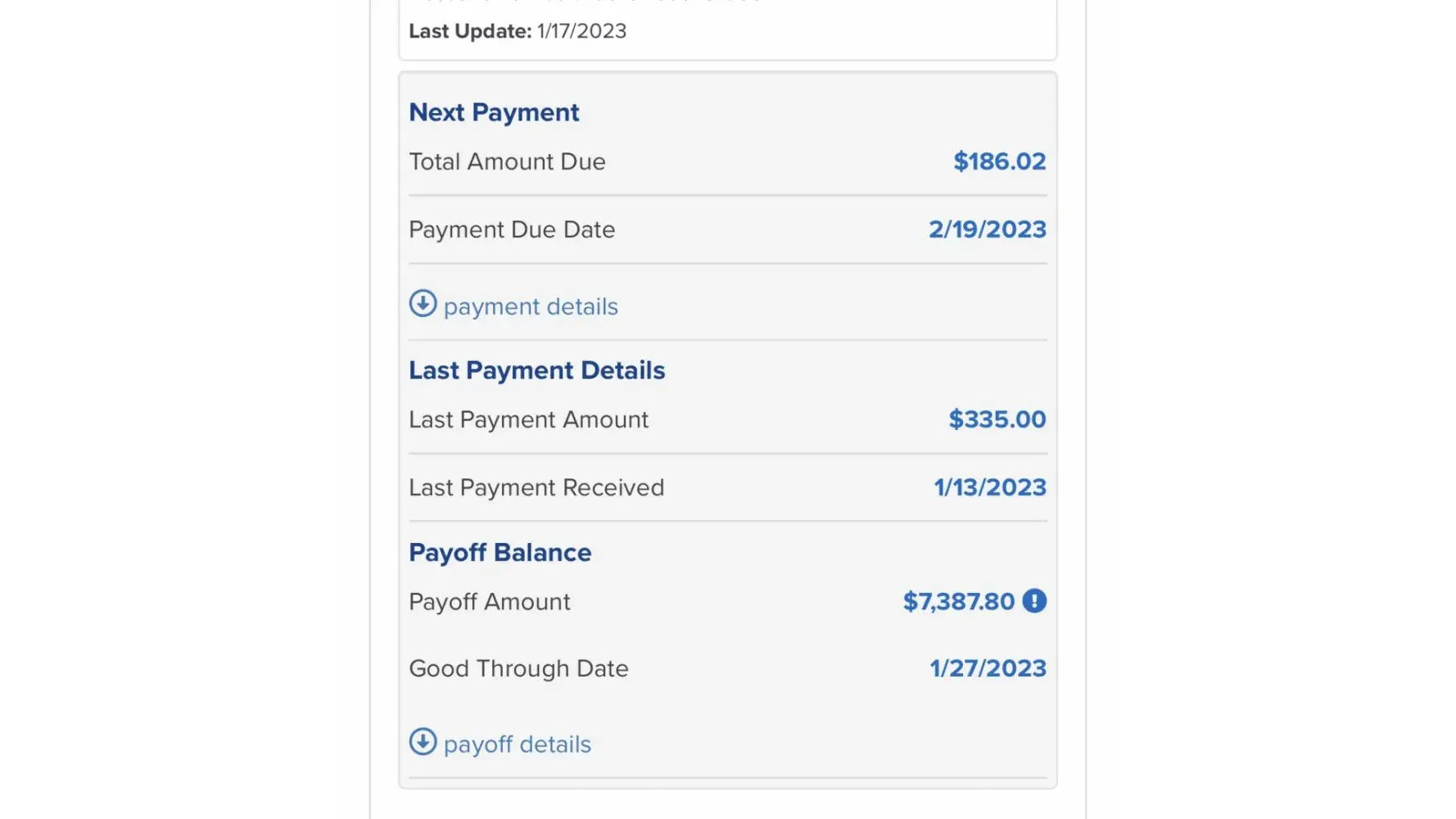Click the $335.00 last payment amount

(x=997, y=419)
